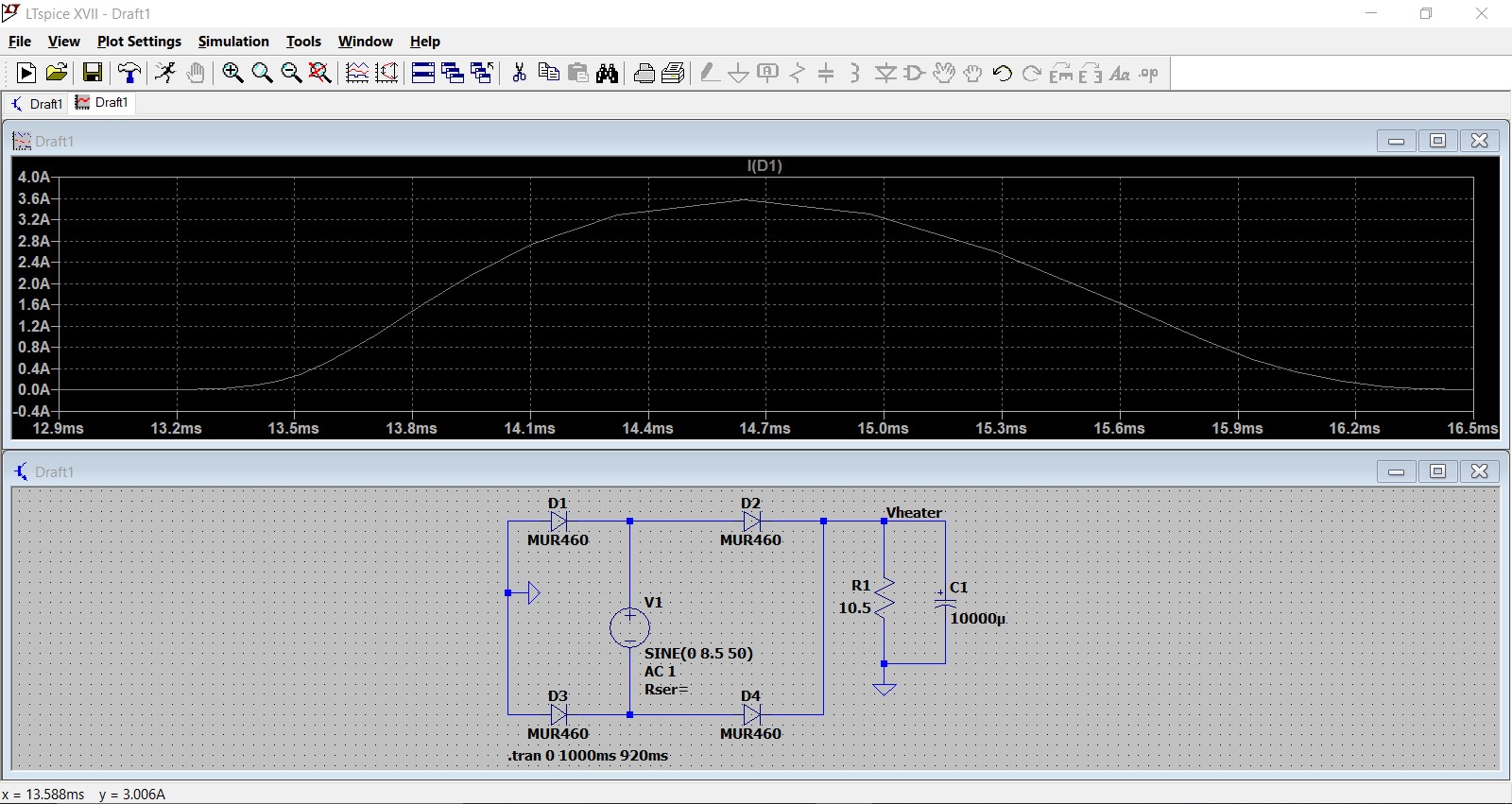Open the Simulation menu
1512x804 pixels.
pyautogui.click(x=233, y=42)
